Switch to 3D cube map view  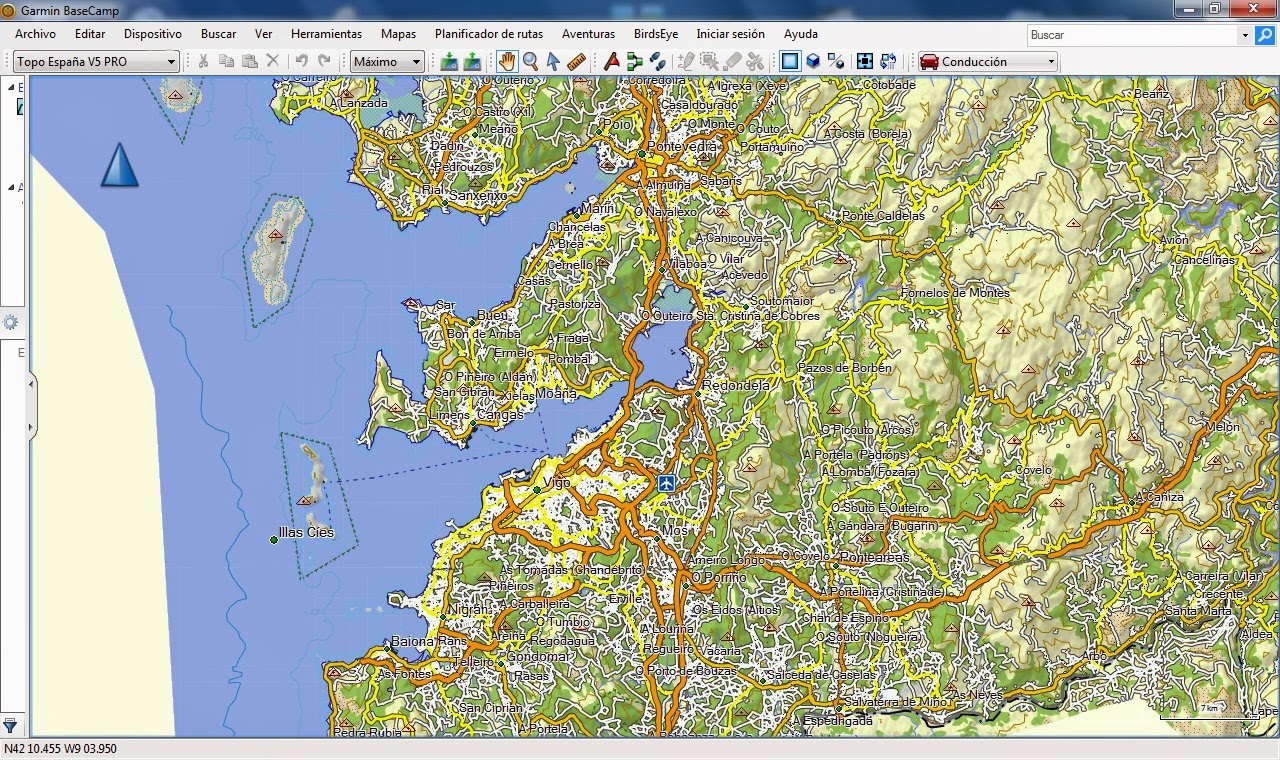[x=813, y=61]
